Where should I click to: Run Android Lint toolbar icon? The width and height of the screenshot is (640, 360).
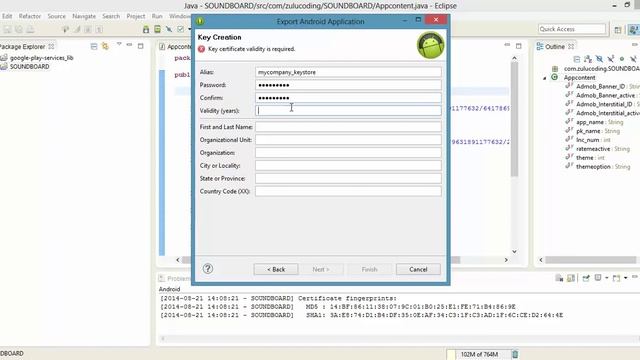(180, 29)
